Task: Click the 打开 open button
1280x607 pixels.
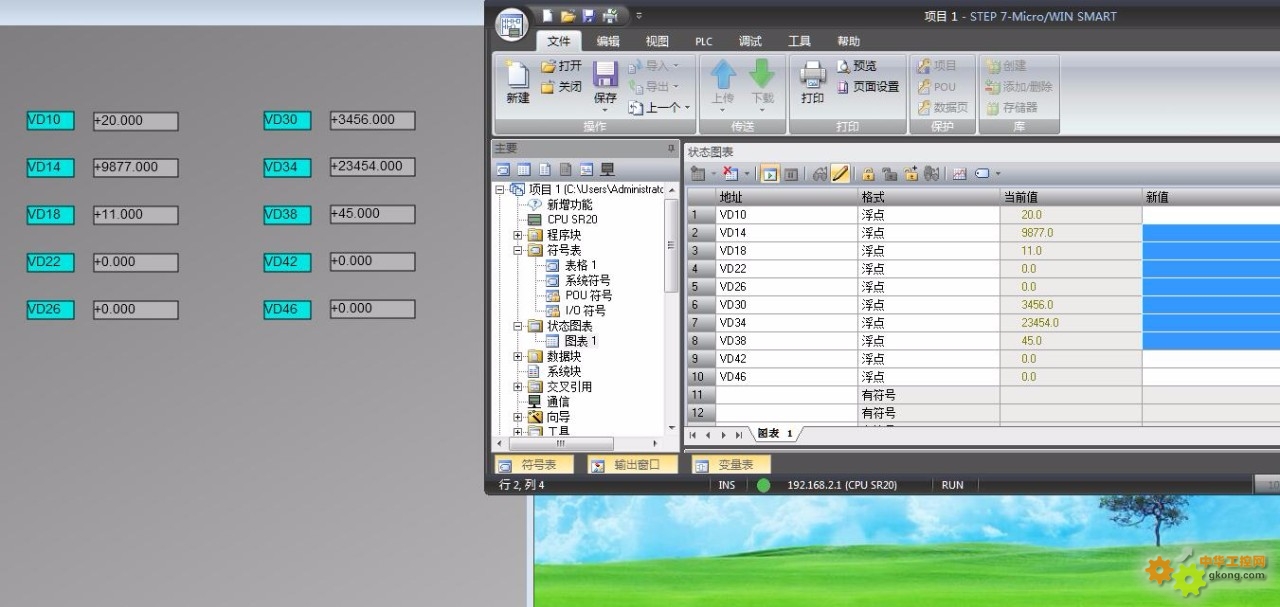Action: [x=561, y=66]
